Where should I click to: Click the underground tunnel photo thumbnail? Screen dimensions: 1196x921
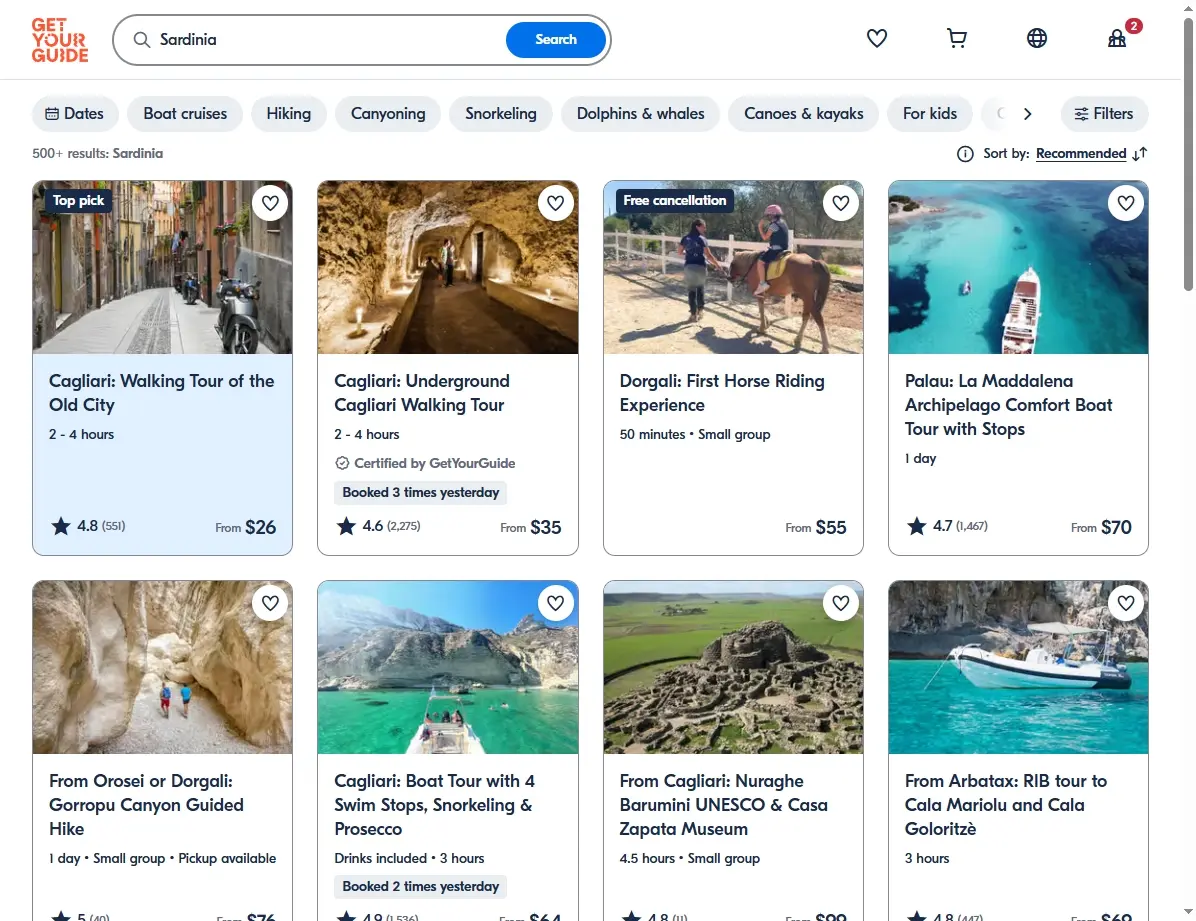[448, 267]
